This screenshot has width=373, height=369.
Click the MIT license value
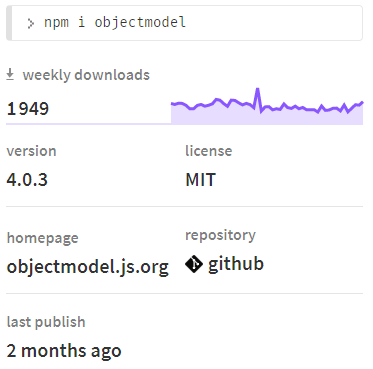[201, 180]
